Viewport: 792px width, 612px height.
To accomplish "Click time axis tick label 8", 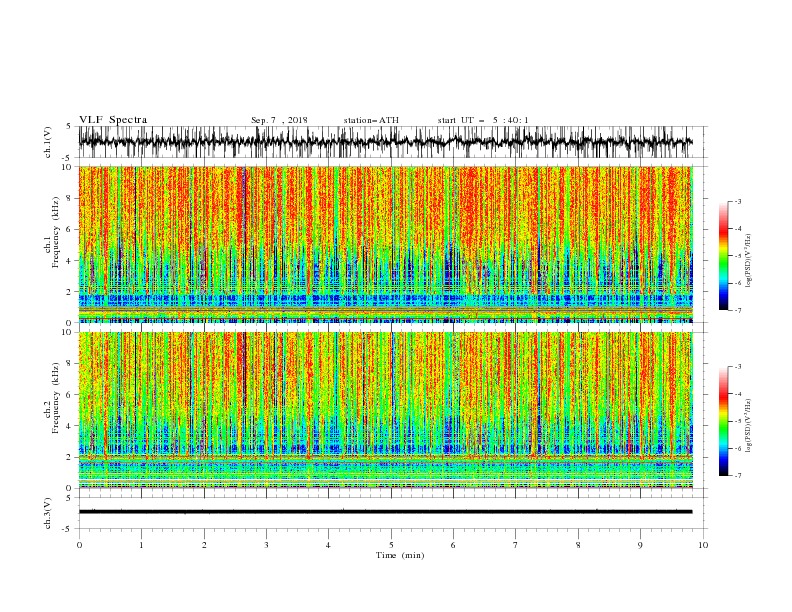I will 578,545.
